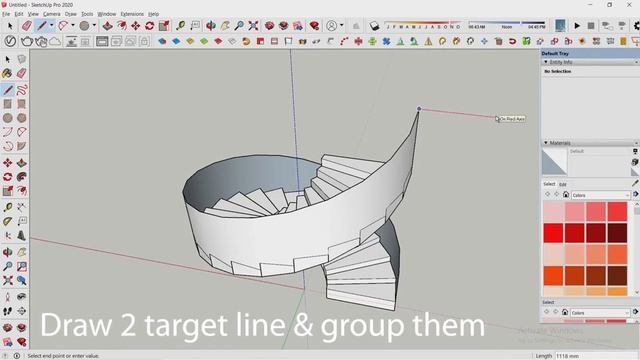This screenshot has height=360, width=640.
Task: Click the Select arrow tool in left toolbar
Action: (7, 59)
